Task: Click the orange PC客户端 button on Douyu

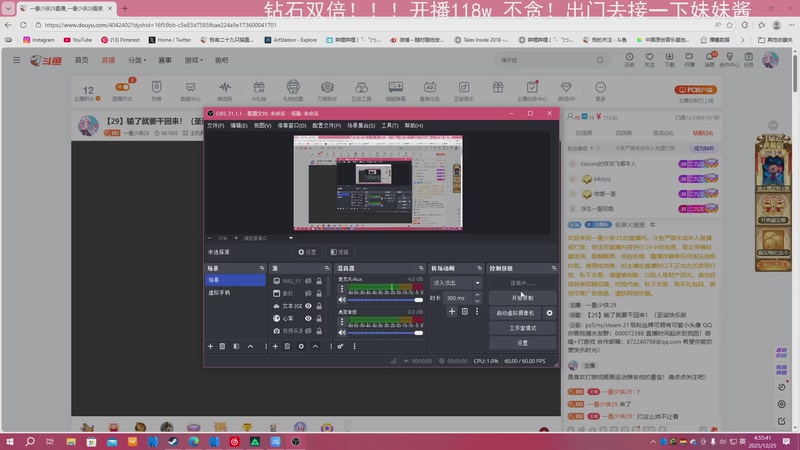Action: coord(696,90)
